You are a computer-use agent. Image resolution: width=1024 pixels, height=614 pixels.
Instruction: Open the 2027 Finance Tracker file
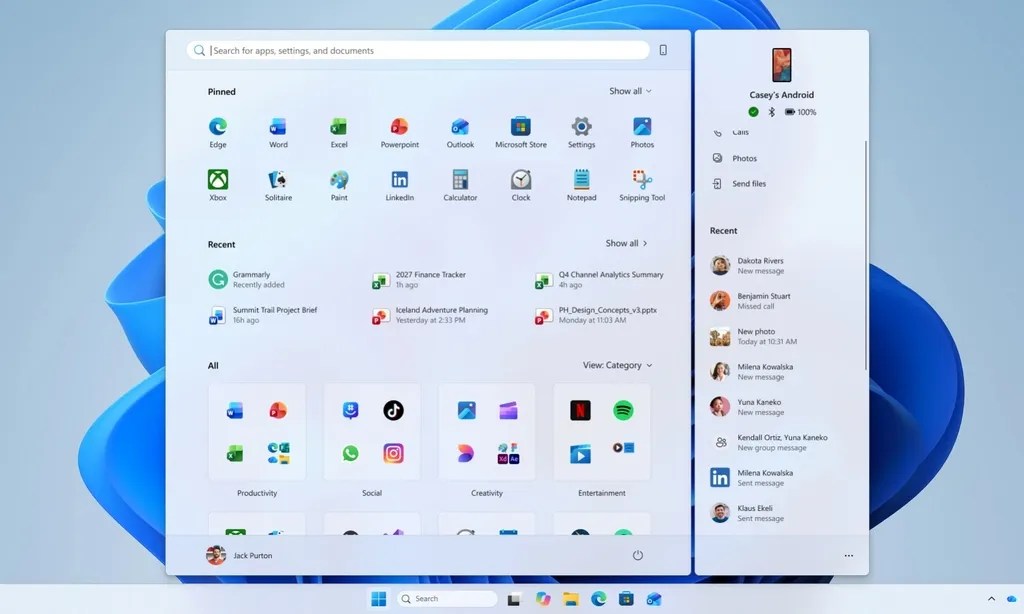pos(419,280)
